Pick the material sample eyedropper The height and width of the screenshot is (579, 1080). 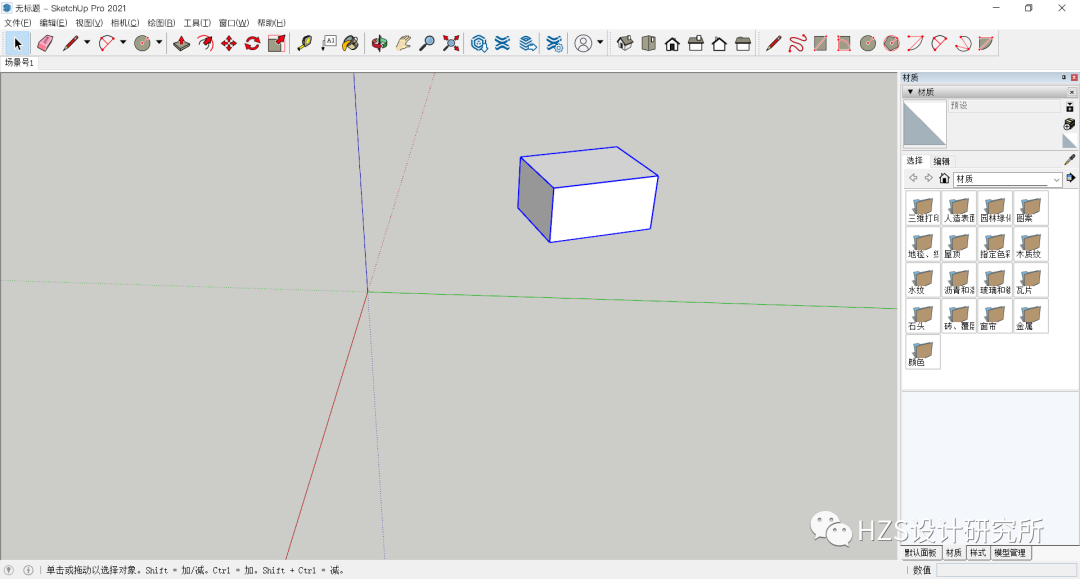point(1067,159)
